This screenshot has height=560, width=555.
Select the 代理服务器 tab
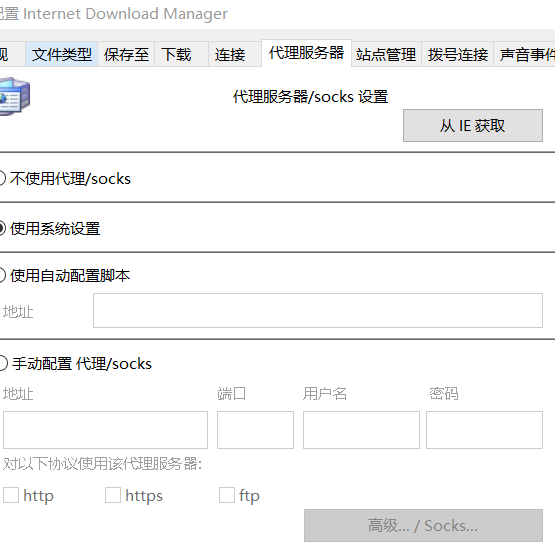point(306,53)
